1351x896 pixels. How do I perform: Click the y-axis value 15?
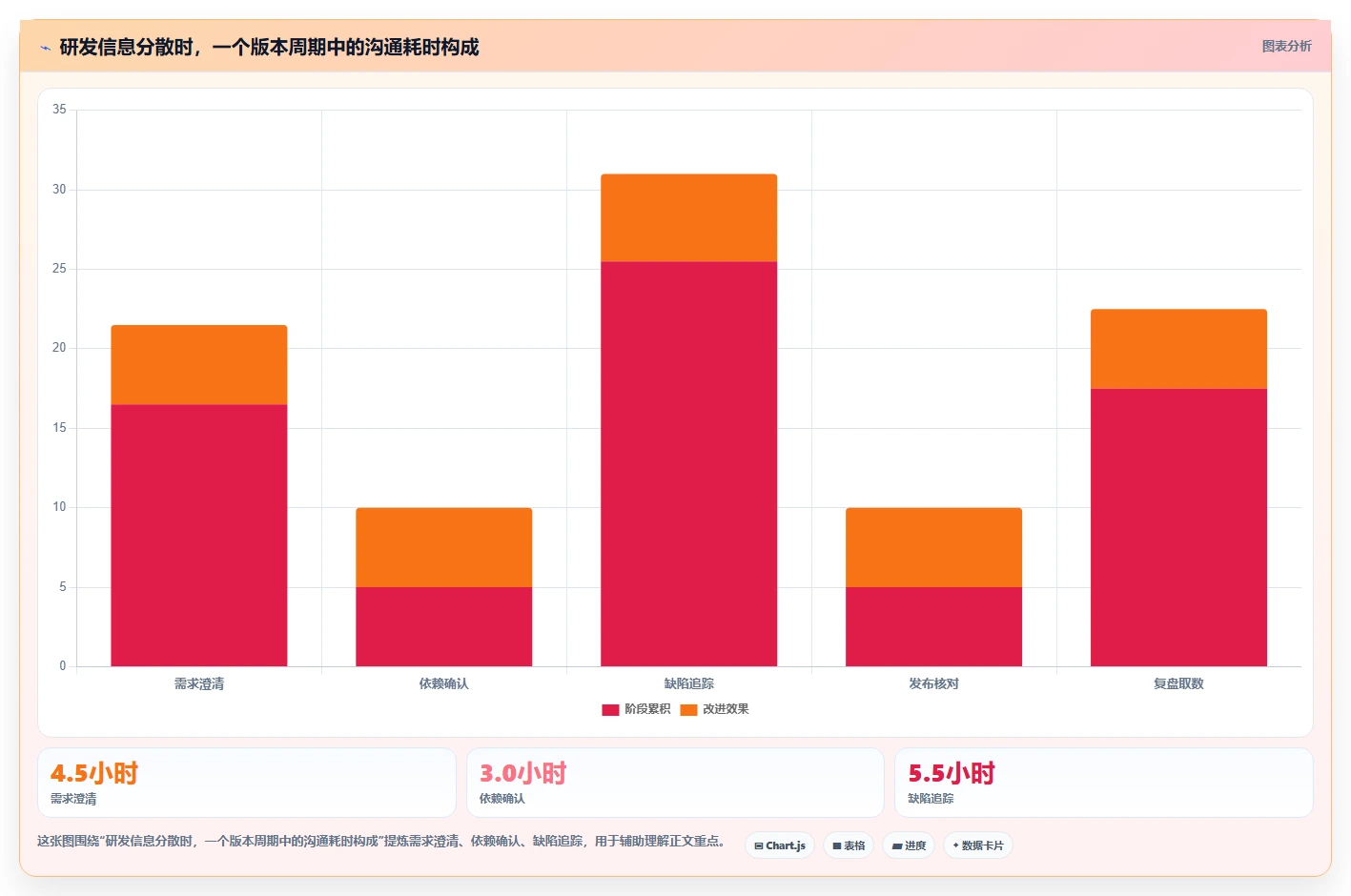[59, 428]
